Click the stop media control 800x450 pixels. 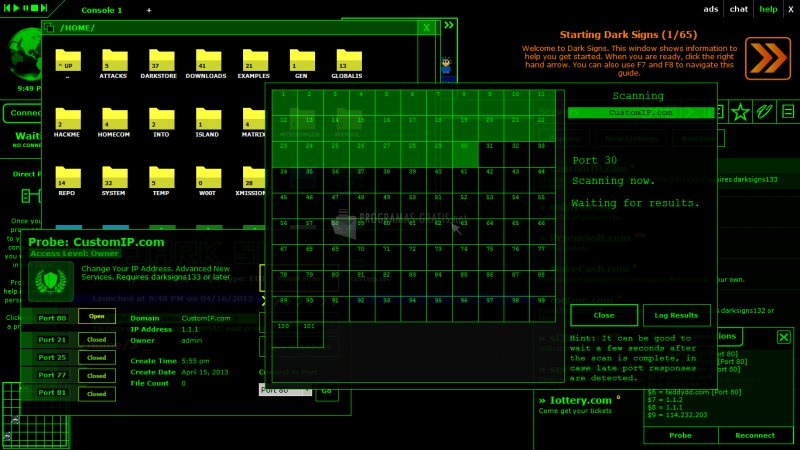[x=35, y=8]
